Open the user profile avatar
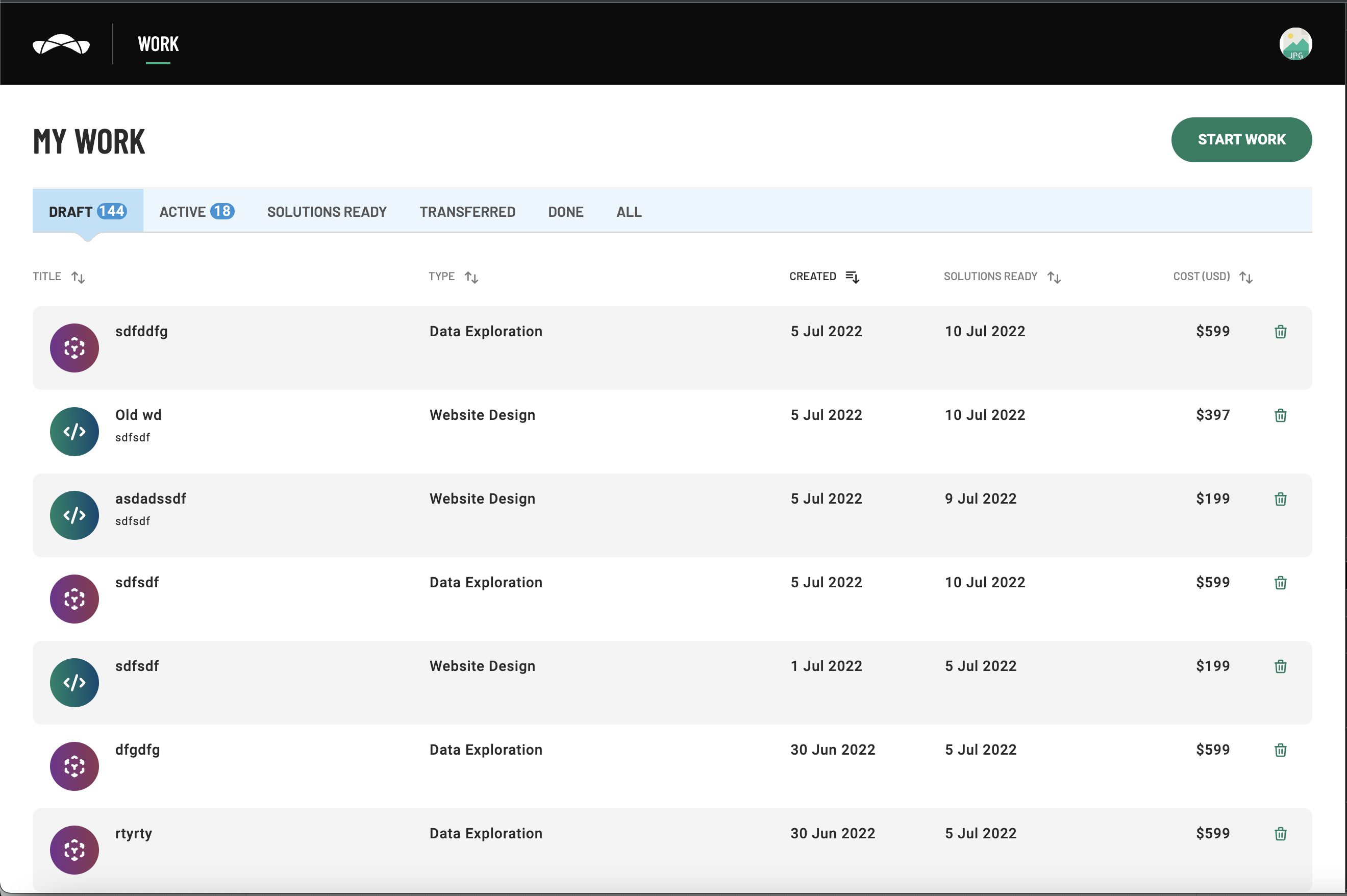 pos(1295,44)
